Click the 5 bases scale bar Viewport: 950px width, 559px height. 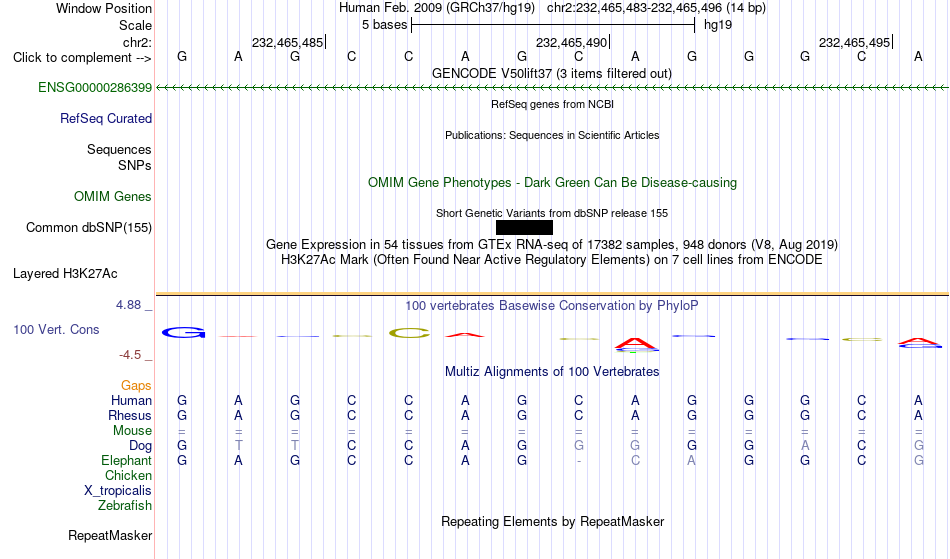(x=553, y=25)
